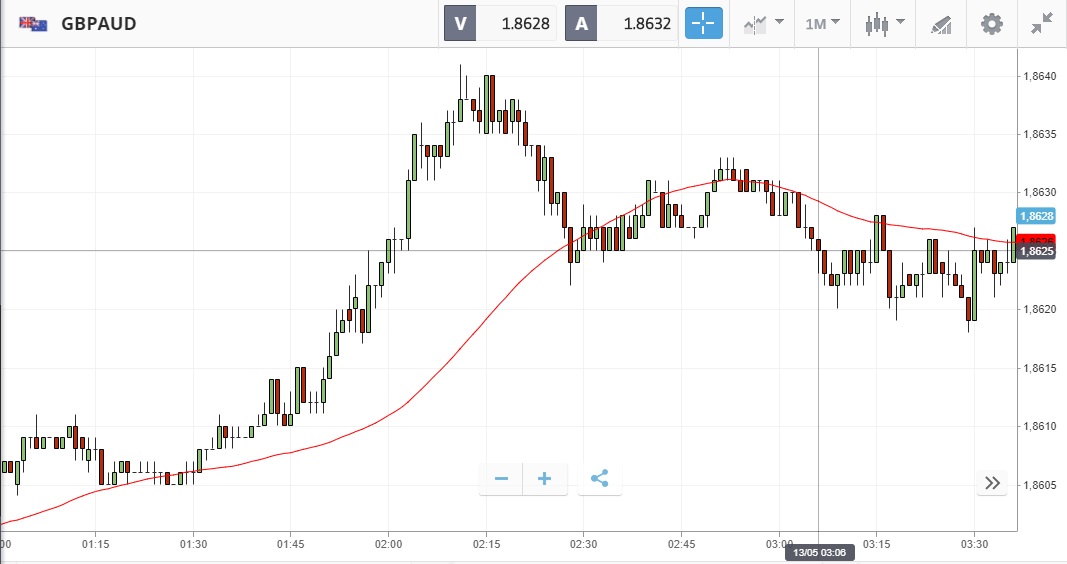Expand the 1M timeframe selector
The width and height of the screenshot is (1067, 564).
tap(822, 24)
